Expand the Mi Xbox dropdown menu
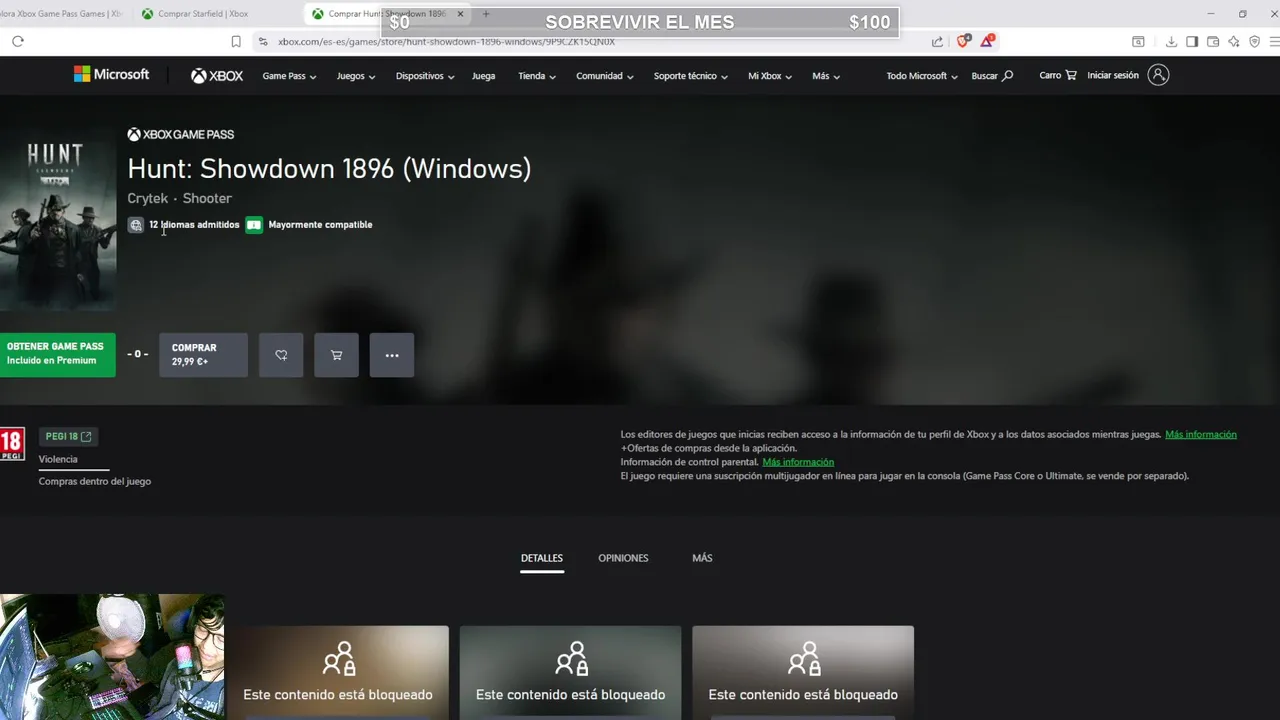Viewport: 1280px width, 720px height. (x=770, y=76)
